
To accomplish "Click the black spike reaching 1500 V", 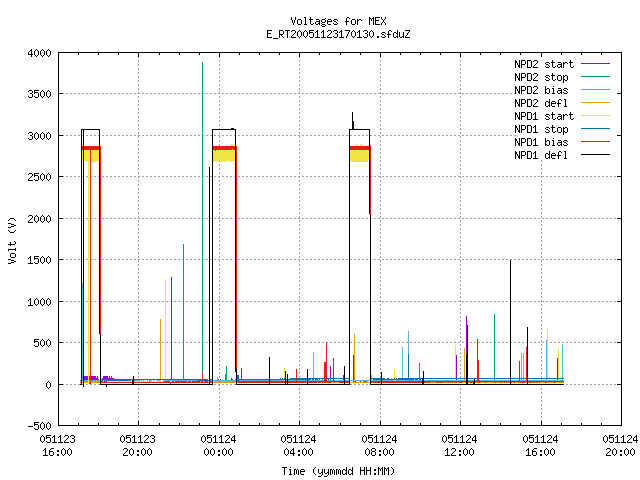I will tap(510, 322).
